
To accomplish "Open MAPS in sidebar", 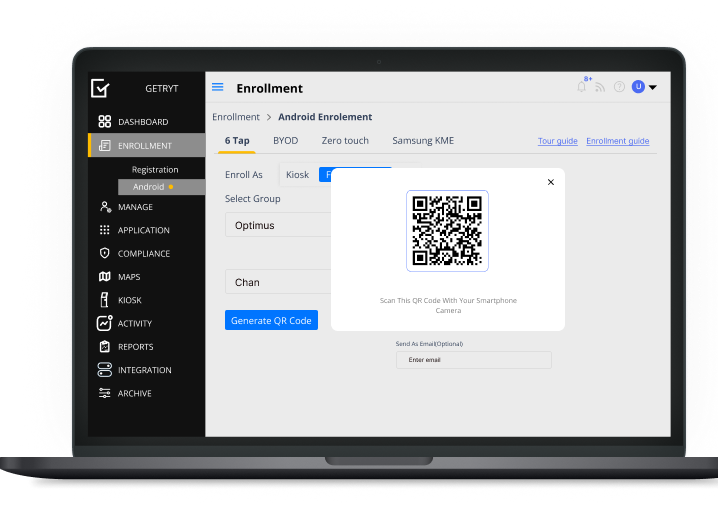I will point(129,277).
